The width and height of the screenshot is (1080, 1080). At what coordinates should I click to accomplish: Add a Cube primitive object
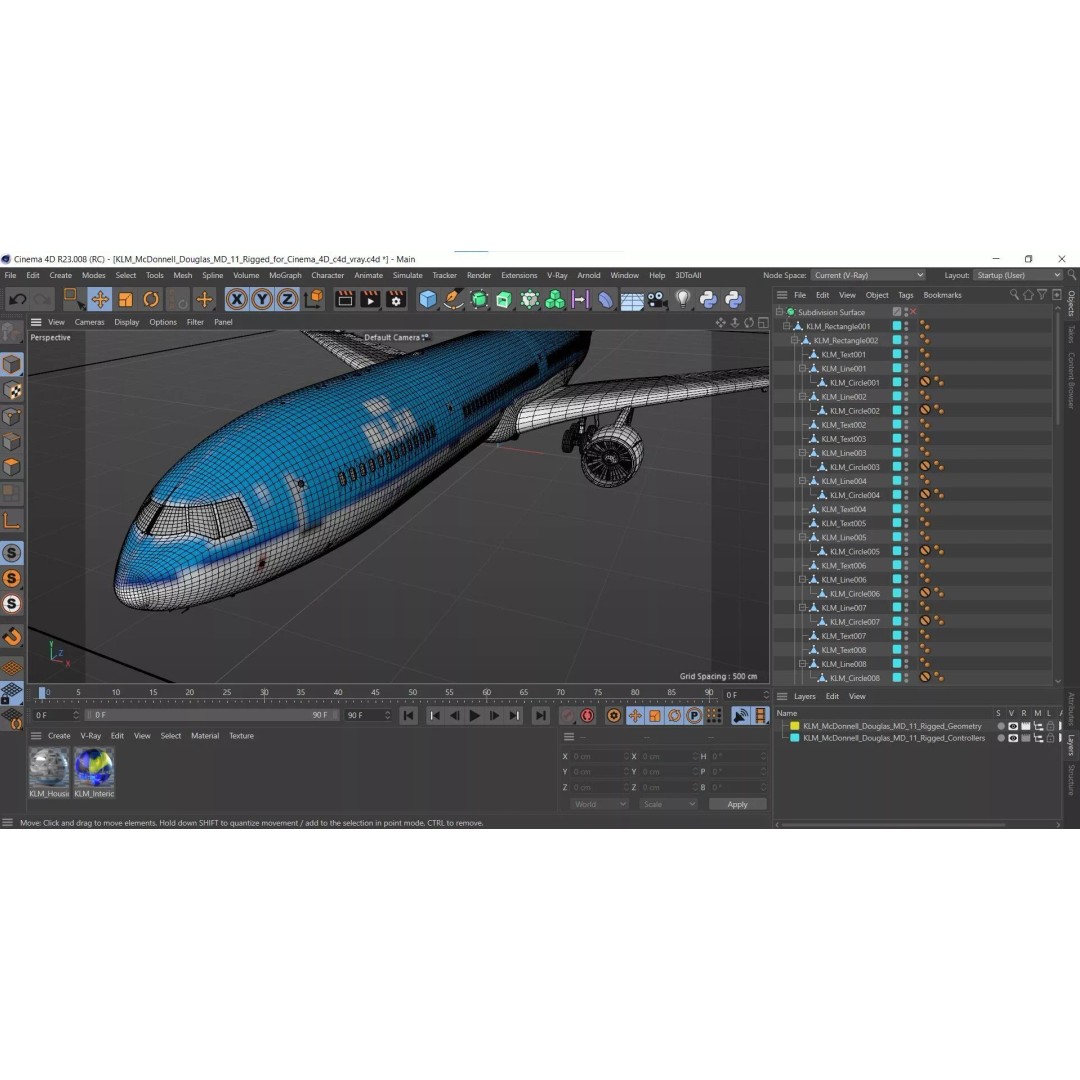click(x=428, y=299)
